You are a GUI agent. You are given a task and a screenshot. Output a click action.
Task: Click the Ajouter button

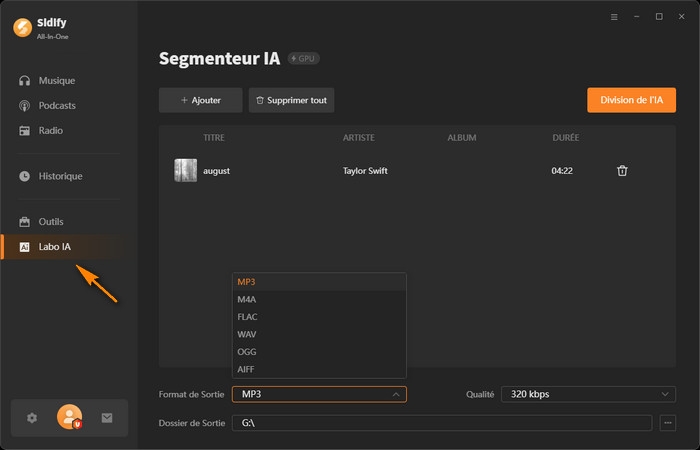(200, 100)
